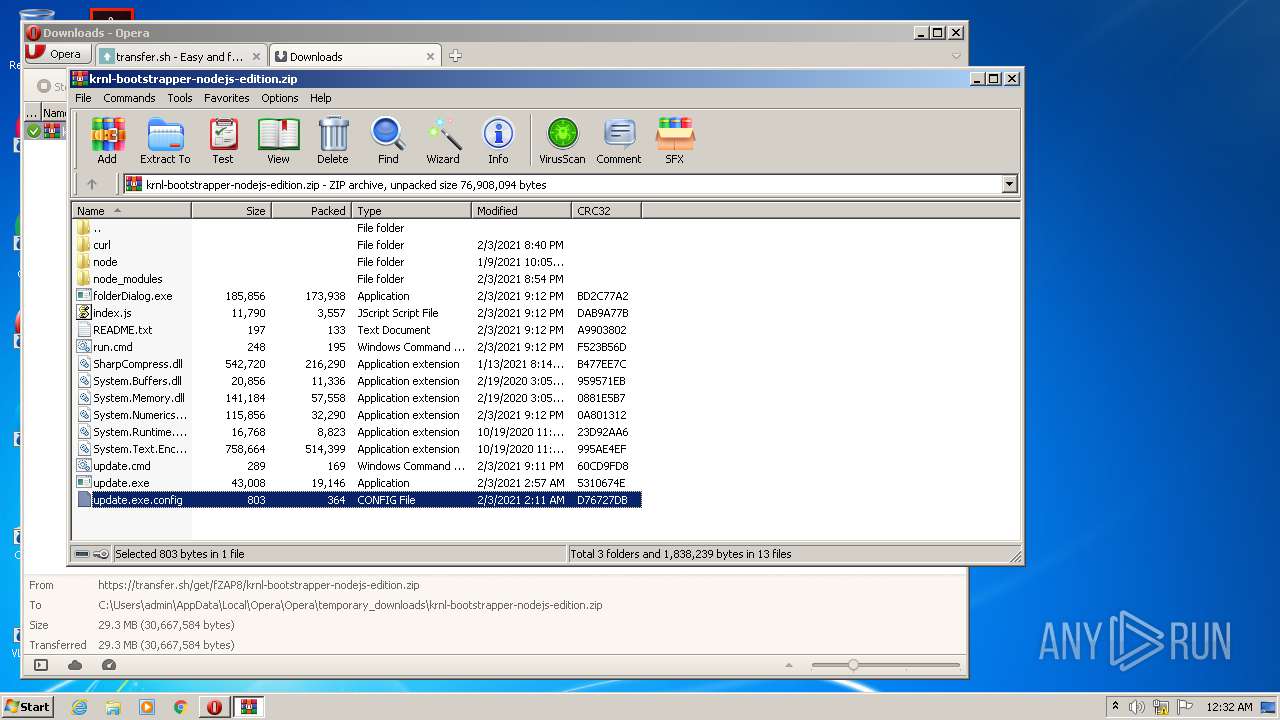The image size is (1280, 720).
Task: Open the media player taskbar icon
Action: [x=147, y=707]
